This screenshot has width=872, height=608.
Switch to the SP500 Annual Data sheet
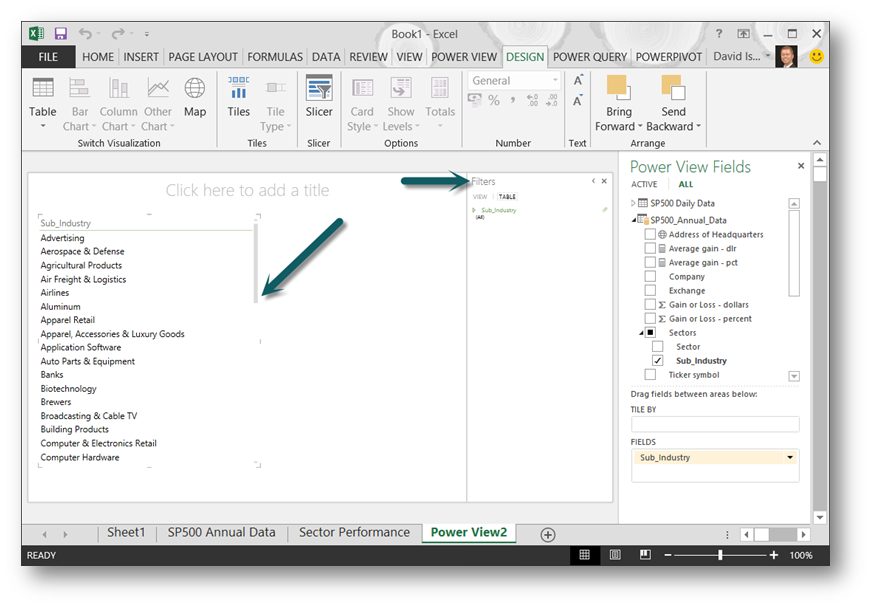(221, 532)
